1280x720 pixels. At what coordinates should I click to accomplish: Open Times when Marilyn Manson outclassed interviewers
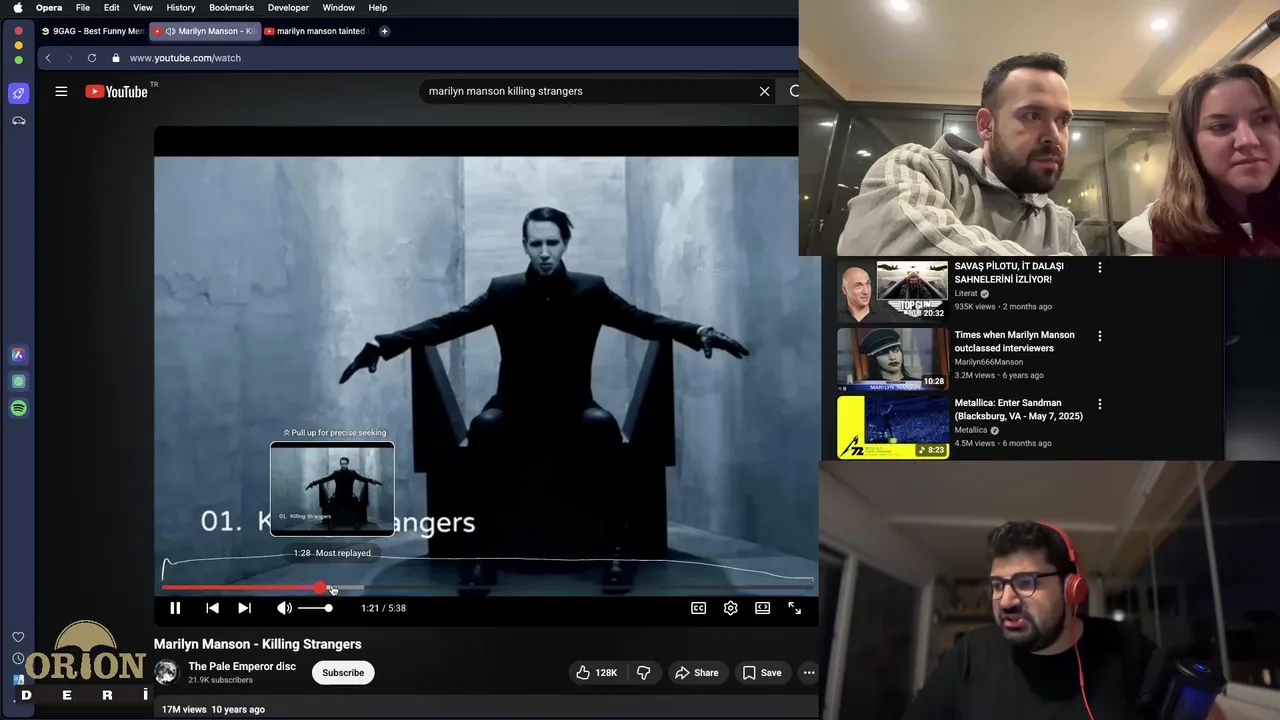(x=1014, y=341)
